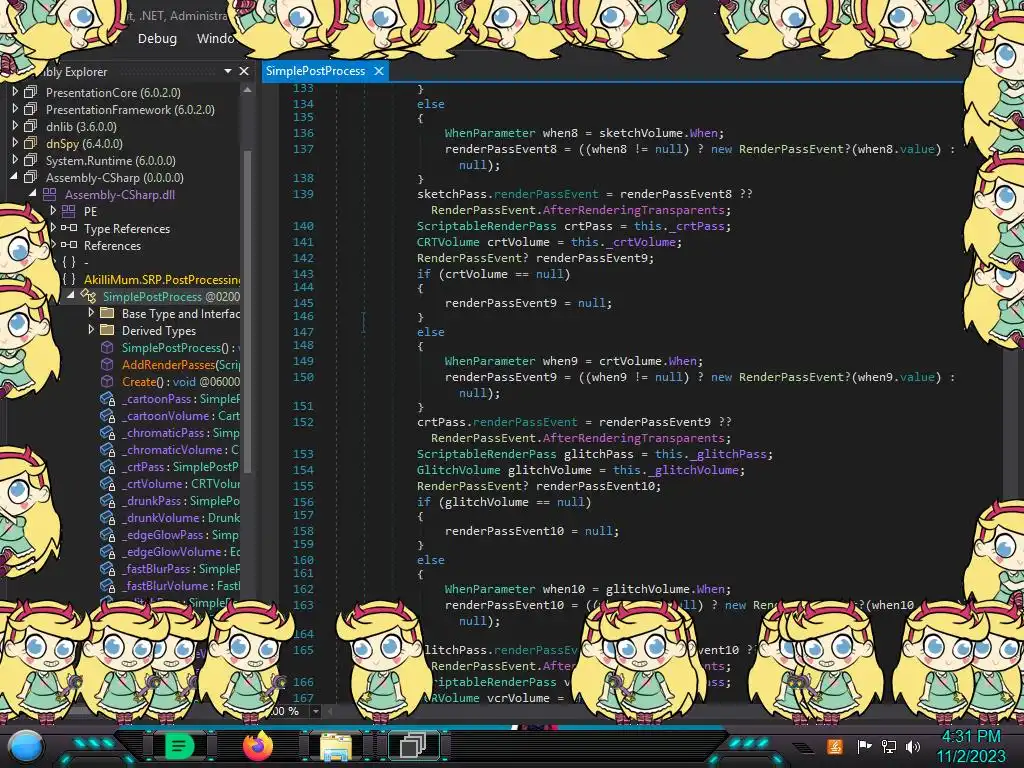Click the dnSpy assembly icon
The height and width of the screenshot is (768, 1024).
point(30,143)
